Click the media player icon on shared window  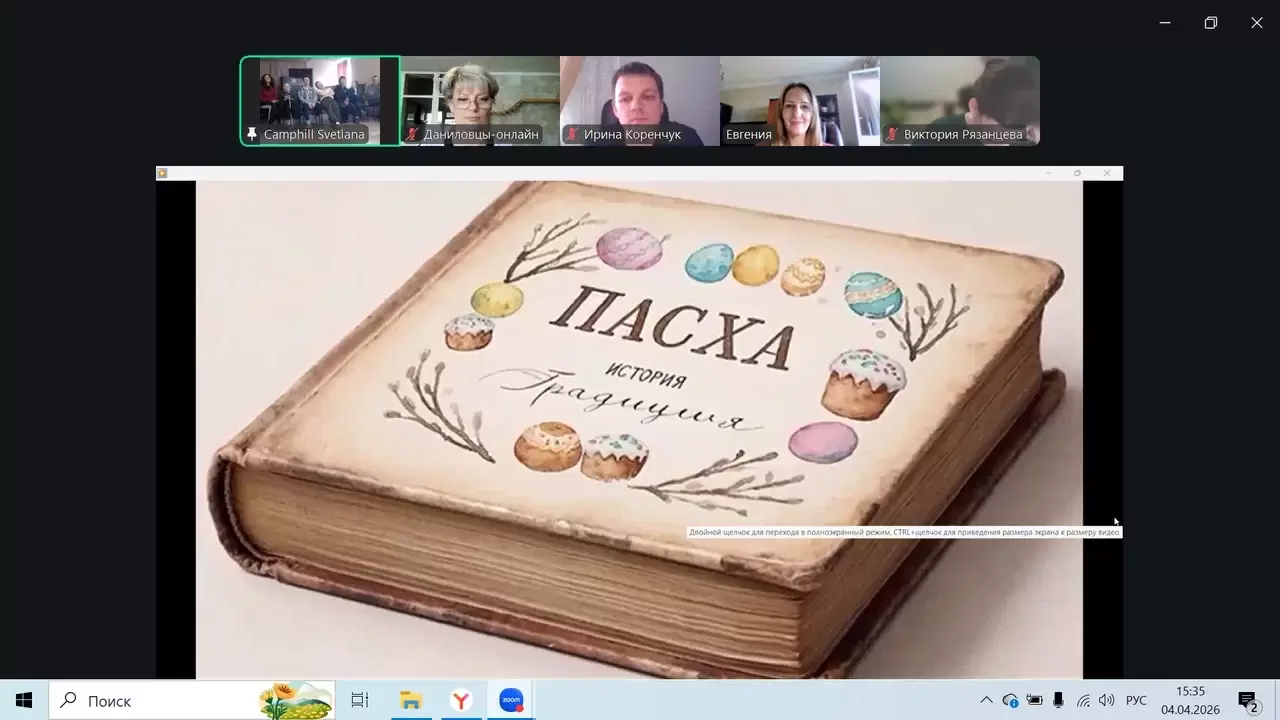(x=162, y=173)
